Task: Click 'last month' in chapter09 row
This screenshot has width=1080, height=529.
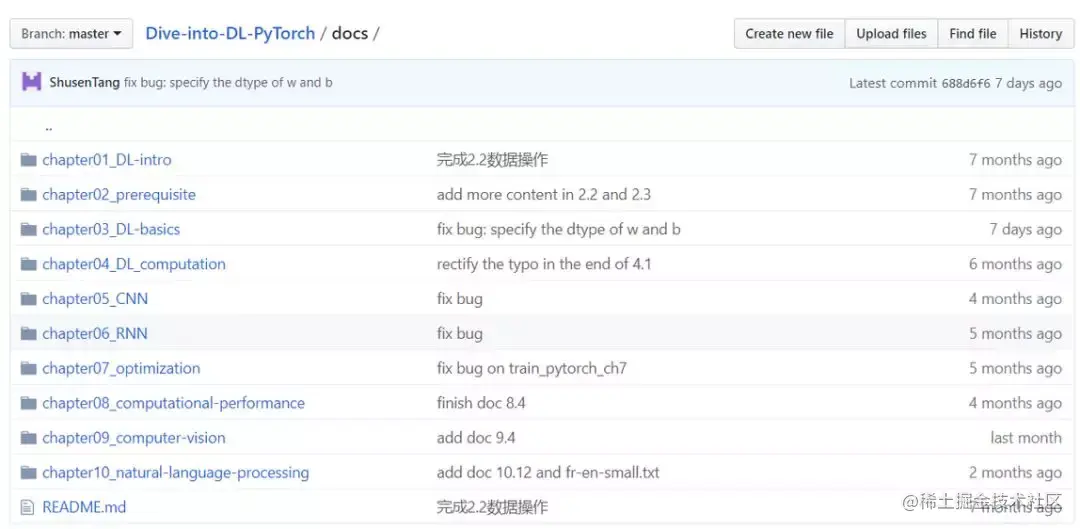Action: point(1026,438)
